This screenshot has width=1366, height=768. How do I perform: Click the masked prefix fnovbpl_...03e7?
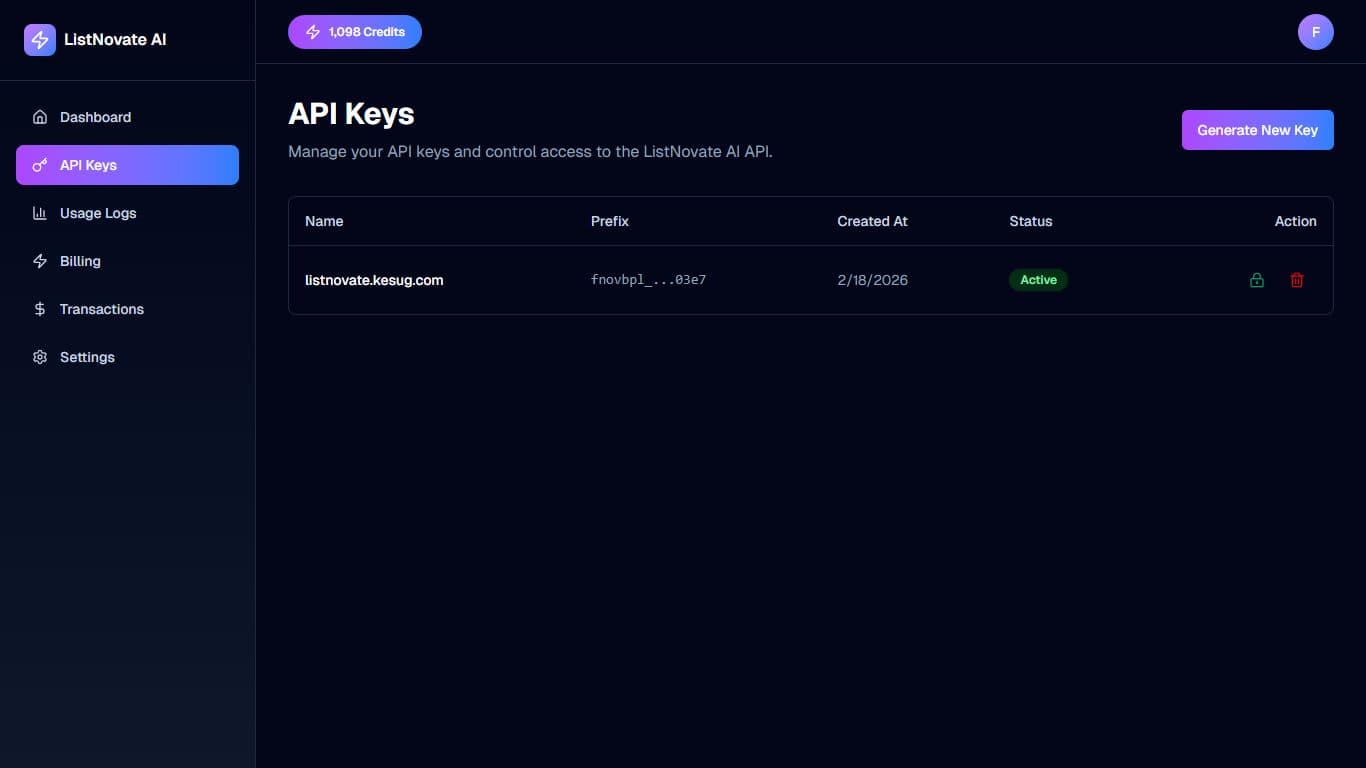[648, 280]
